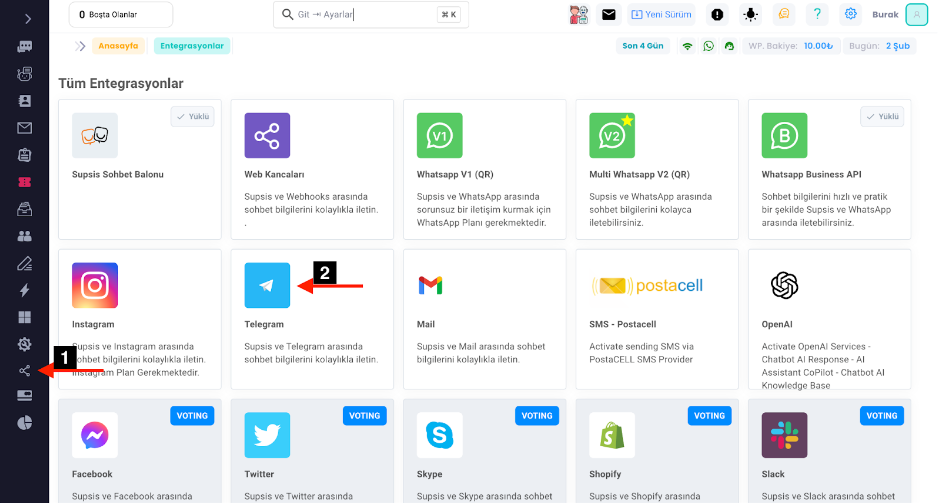The image size is (938, 503).
Task: Open the four-square grid sidebar icon
Action: click(25, 317)
